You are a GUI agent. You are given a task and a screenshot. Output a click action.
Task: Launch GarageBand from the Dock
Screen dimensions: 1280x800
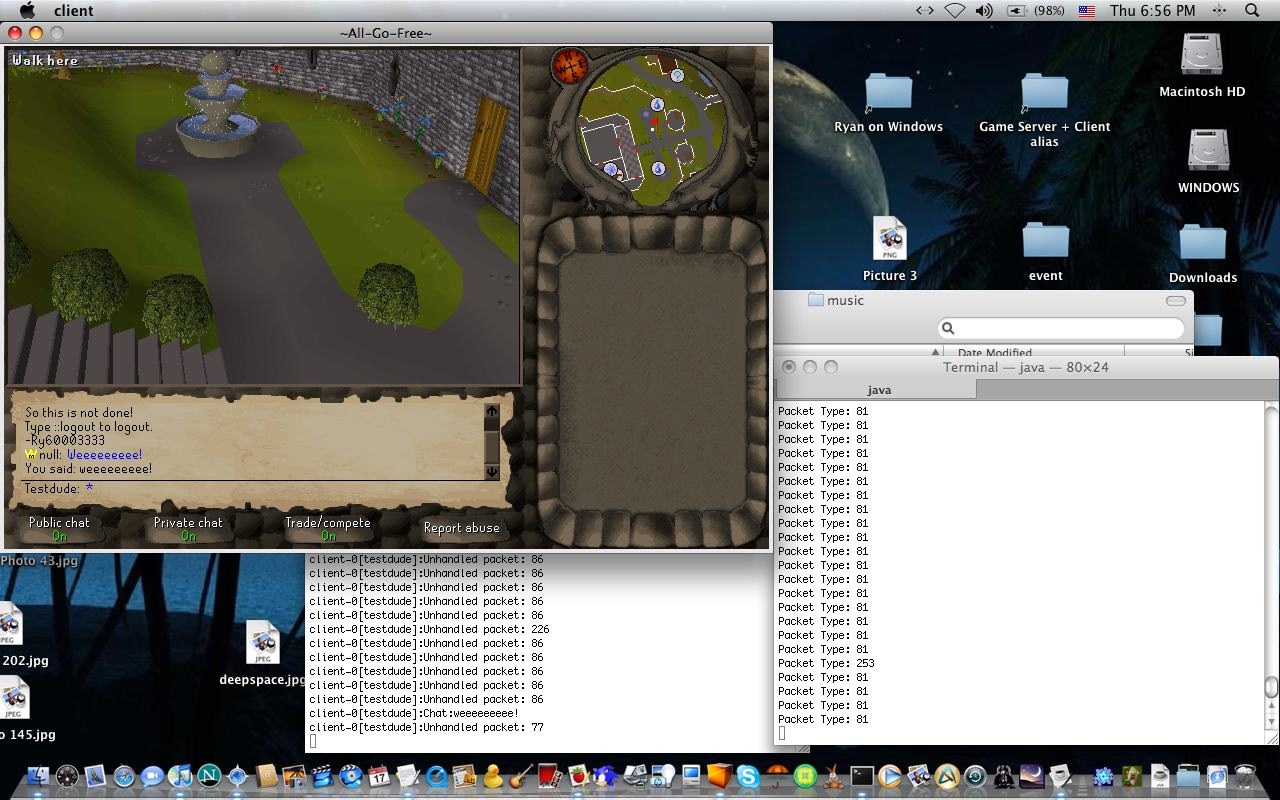tap(521, 776)
